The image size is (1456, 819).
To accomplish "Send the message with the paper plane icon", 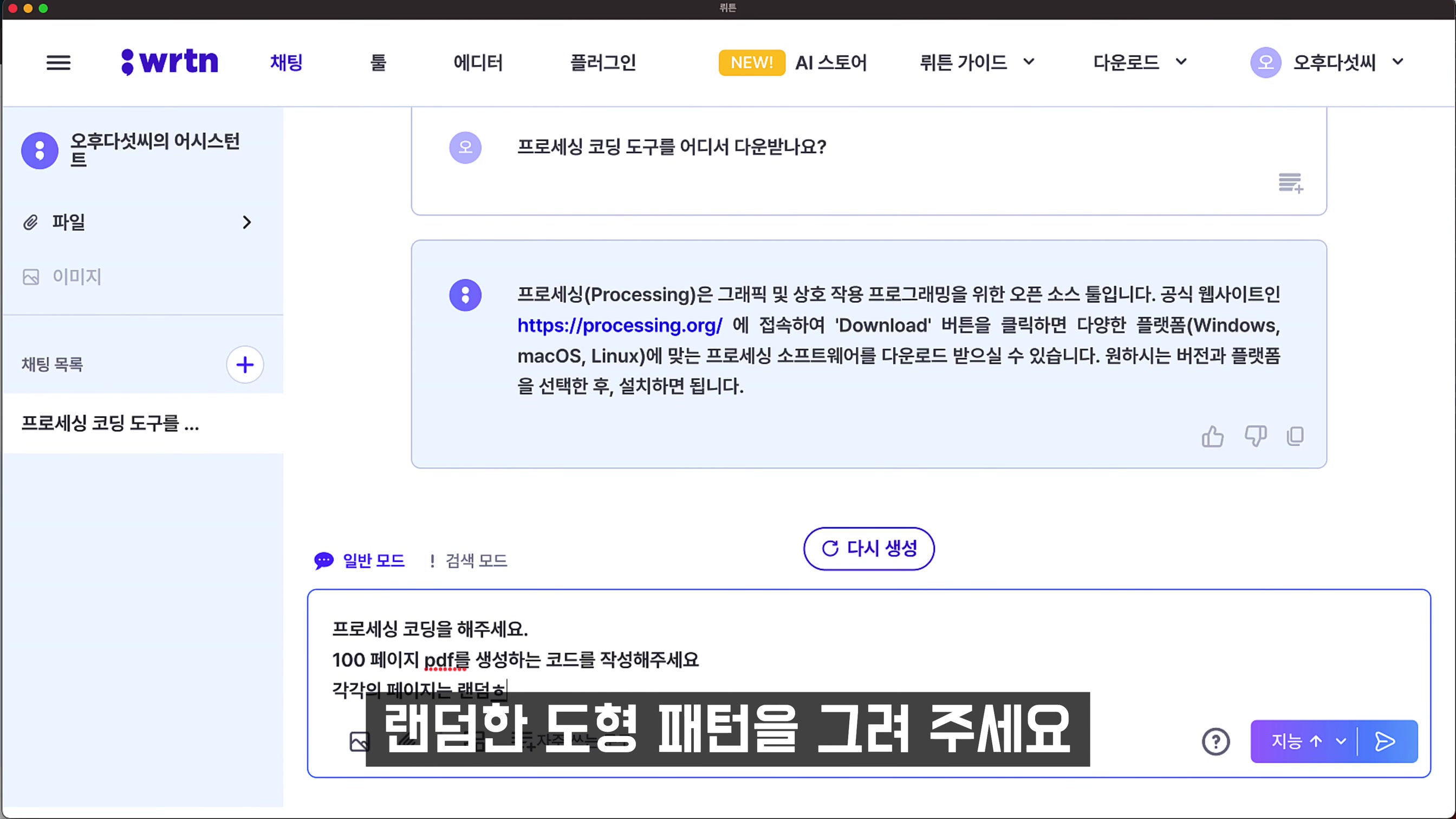I will pos(1384,742).
